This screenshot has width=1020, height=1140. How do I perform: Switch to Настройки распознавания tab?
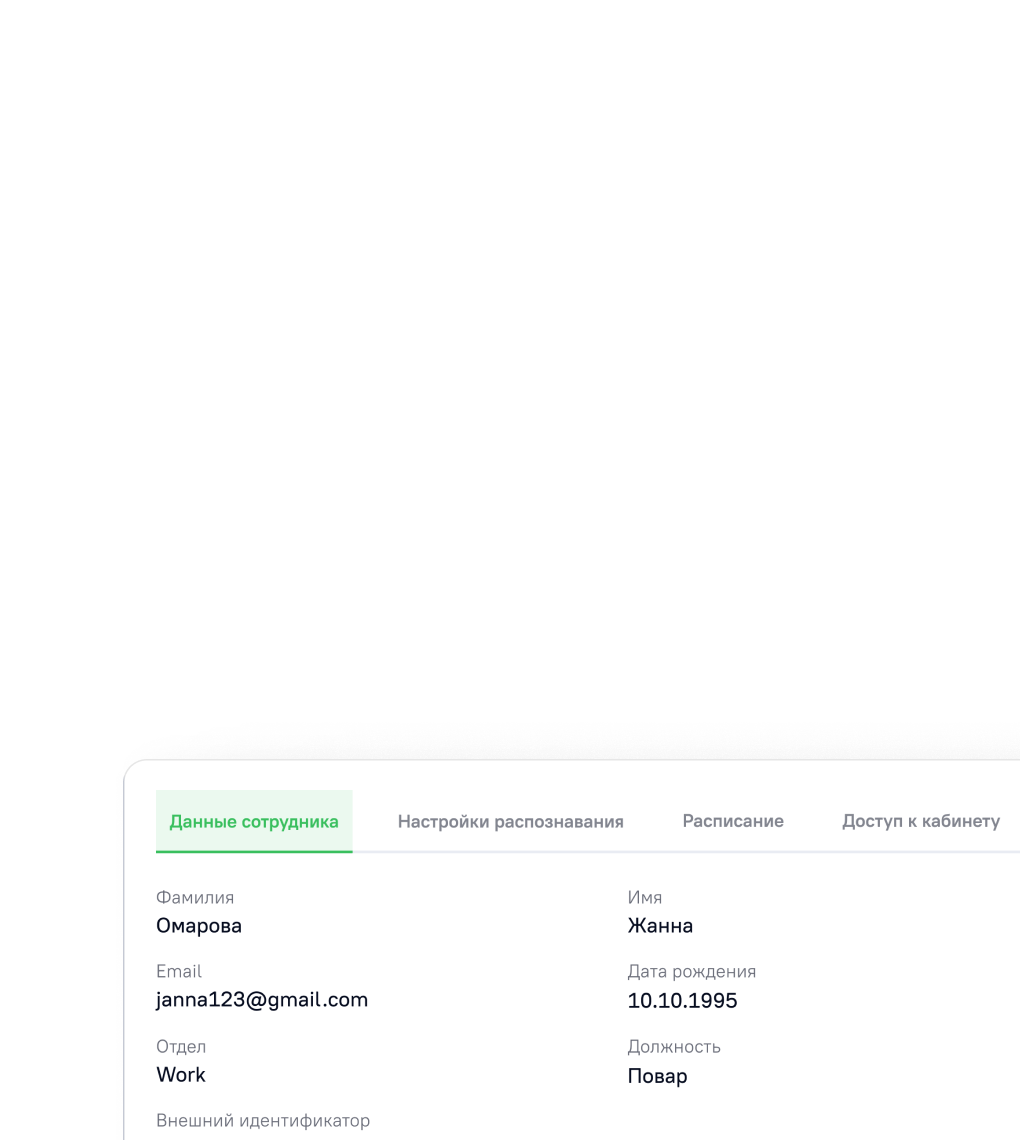tap(510, 822)
